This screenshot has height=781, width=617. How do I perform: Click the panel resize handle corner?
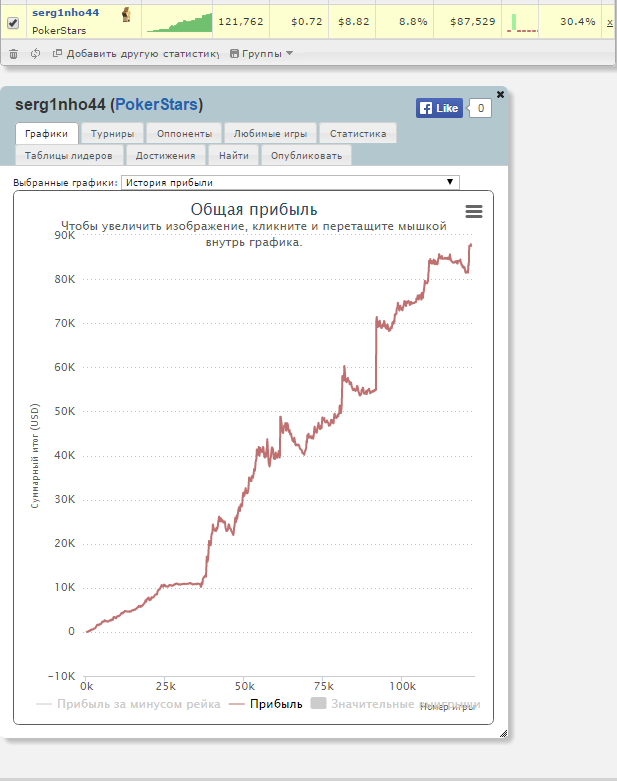click(x=503, y=734)
